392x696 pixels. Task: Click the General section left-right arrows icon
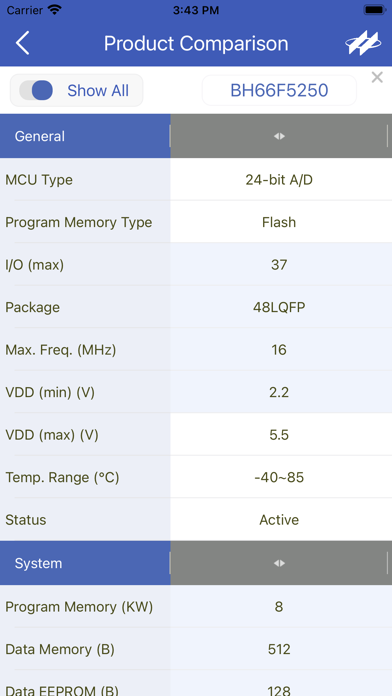279,136
